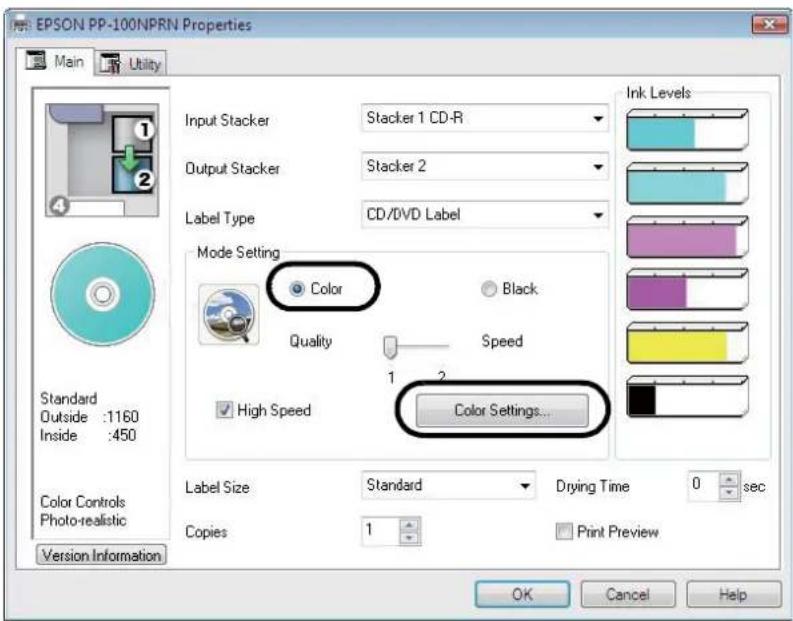This screenshot has width=793, height=621.
Task: Click the printer icon in the title bar
Action: point(20,24)
